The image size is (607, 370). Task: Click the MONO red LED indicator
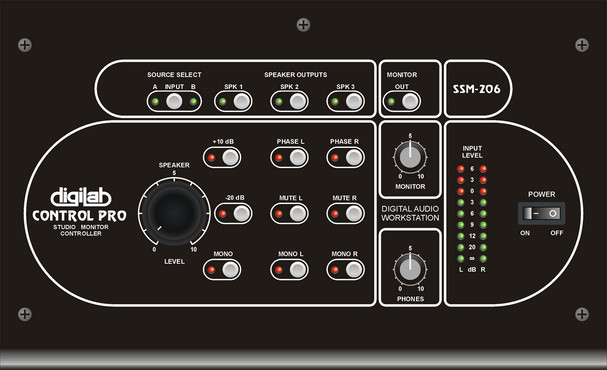pyautogui.click(x=211, y=270)
